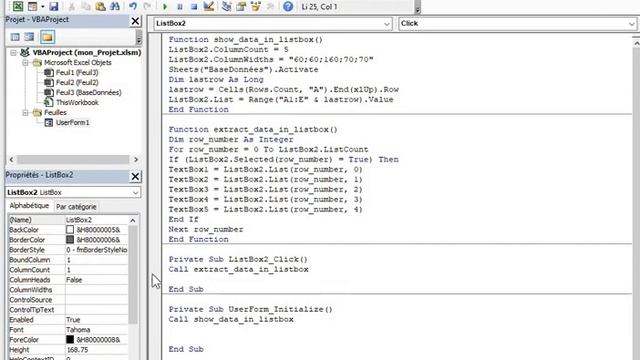Screen dimensions: 640x360
Task: Click the Paste clipboard icon
Action: tap(100, 6)
